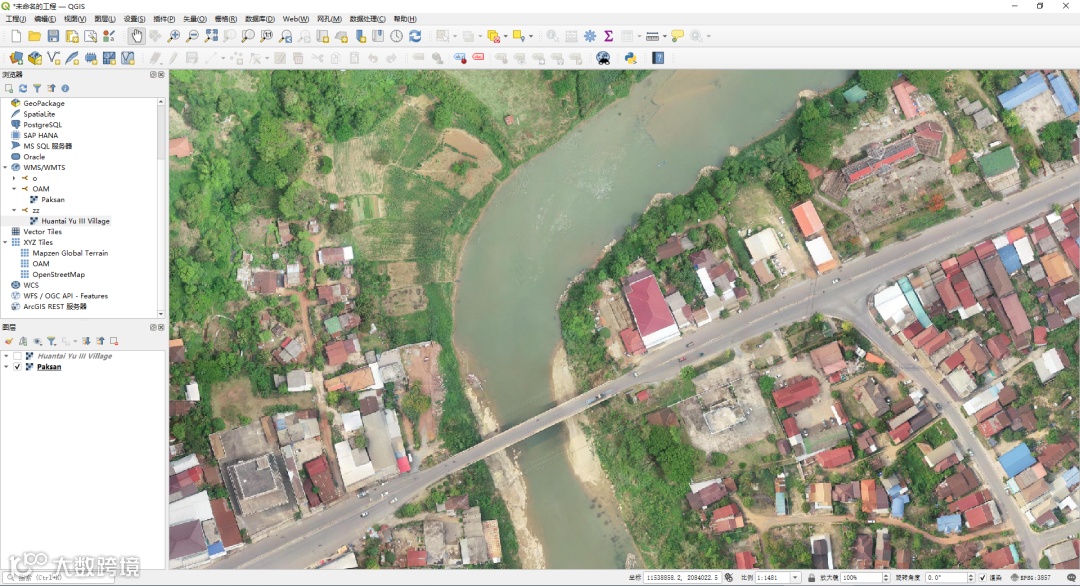Screen dimensions: 1080x586
Task: Open the Web(W) menu
Action: tap(295, 19)
